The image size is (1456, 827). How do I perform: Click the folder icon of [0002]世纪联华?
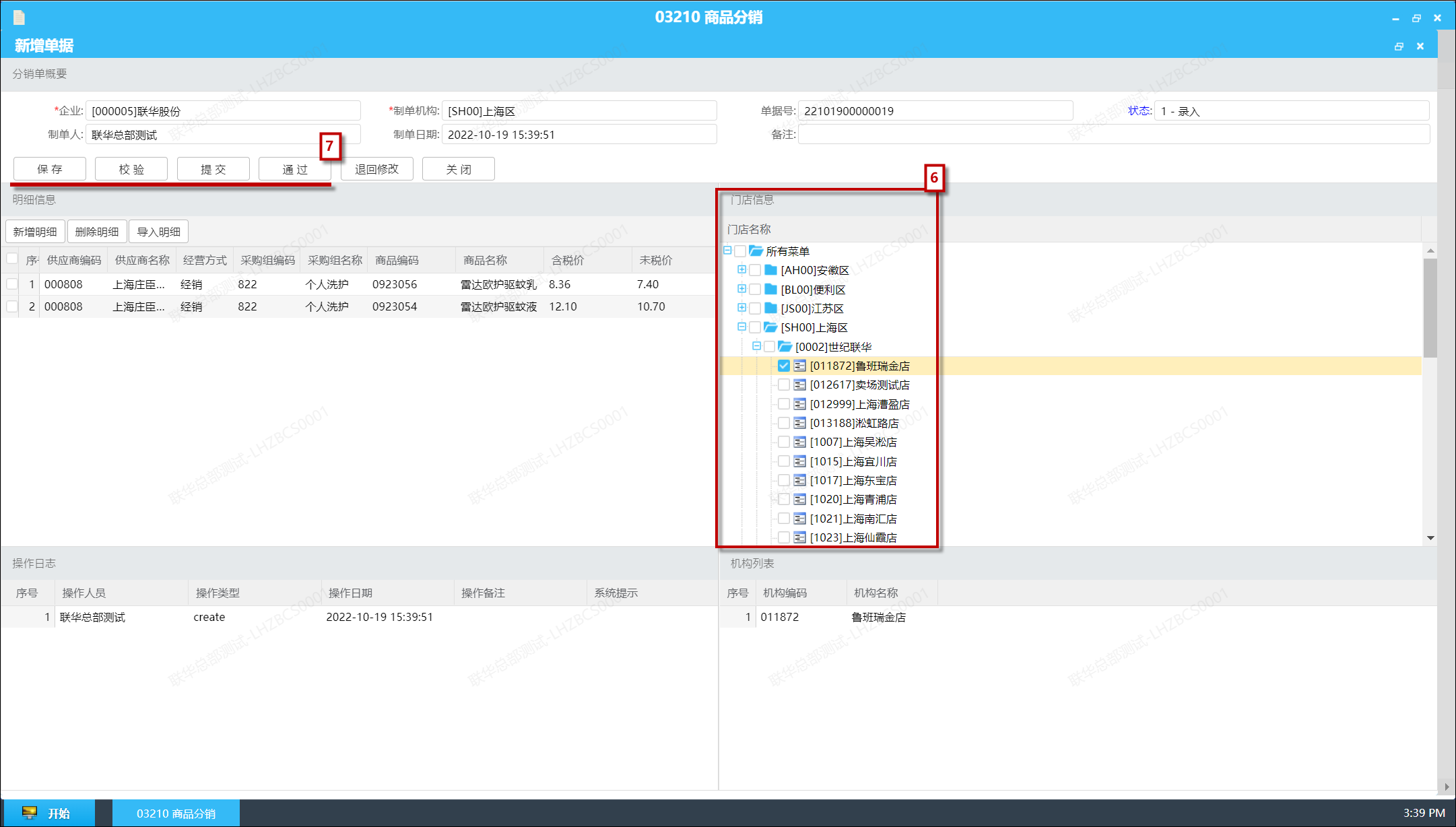(x=785, y=347)
